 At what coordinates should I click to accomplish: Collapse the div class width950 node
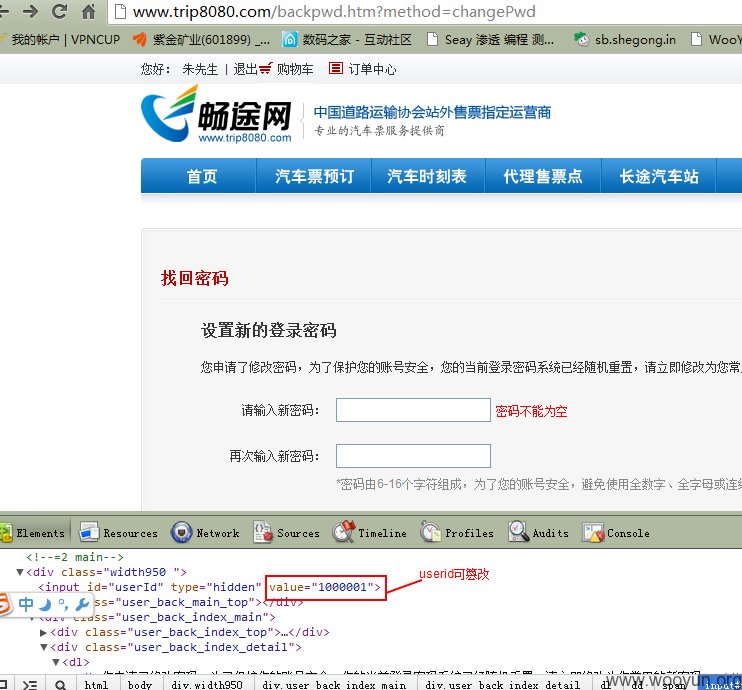click(20, 572)
